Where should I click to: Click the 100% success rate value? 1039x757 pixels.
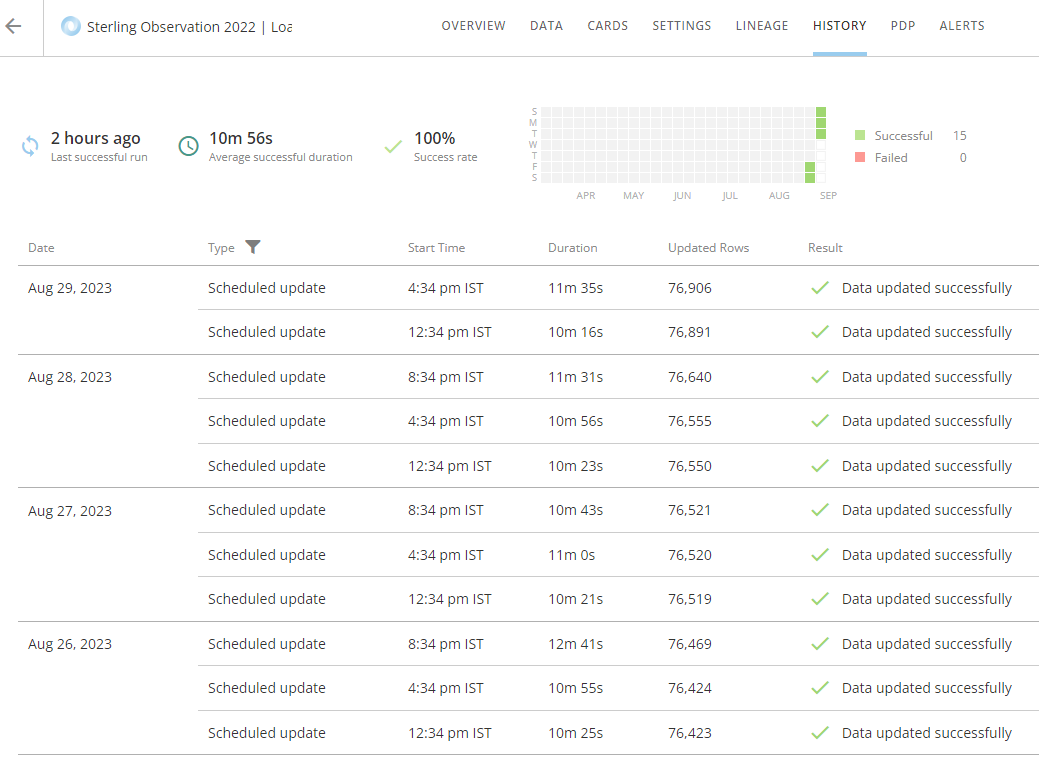(x=435, y=138)
